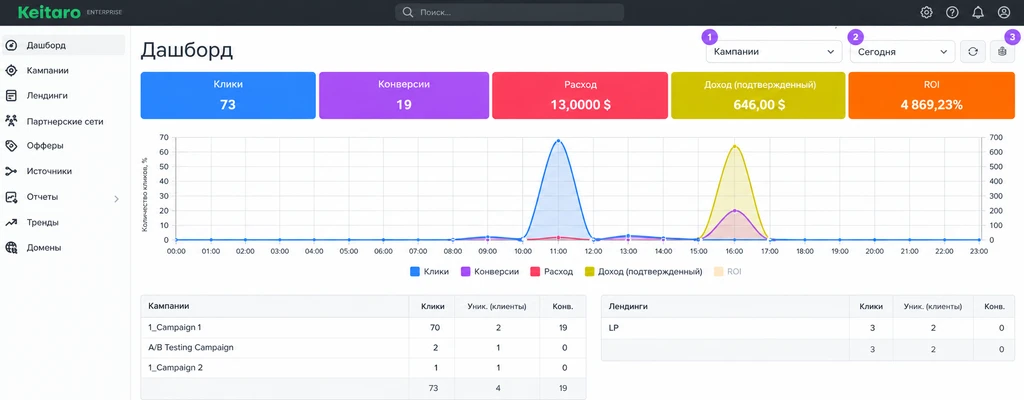The height and width of the screenshot is (400, 1024).
Task: Enable the ROI series in legend
Action: pos(728,271)
